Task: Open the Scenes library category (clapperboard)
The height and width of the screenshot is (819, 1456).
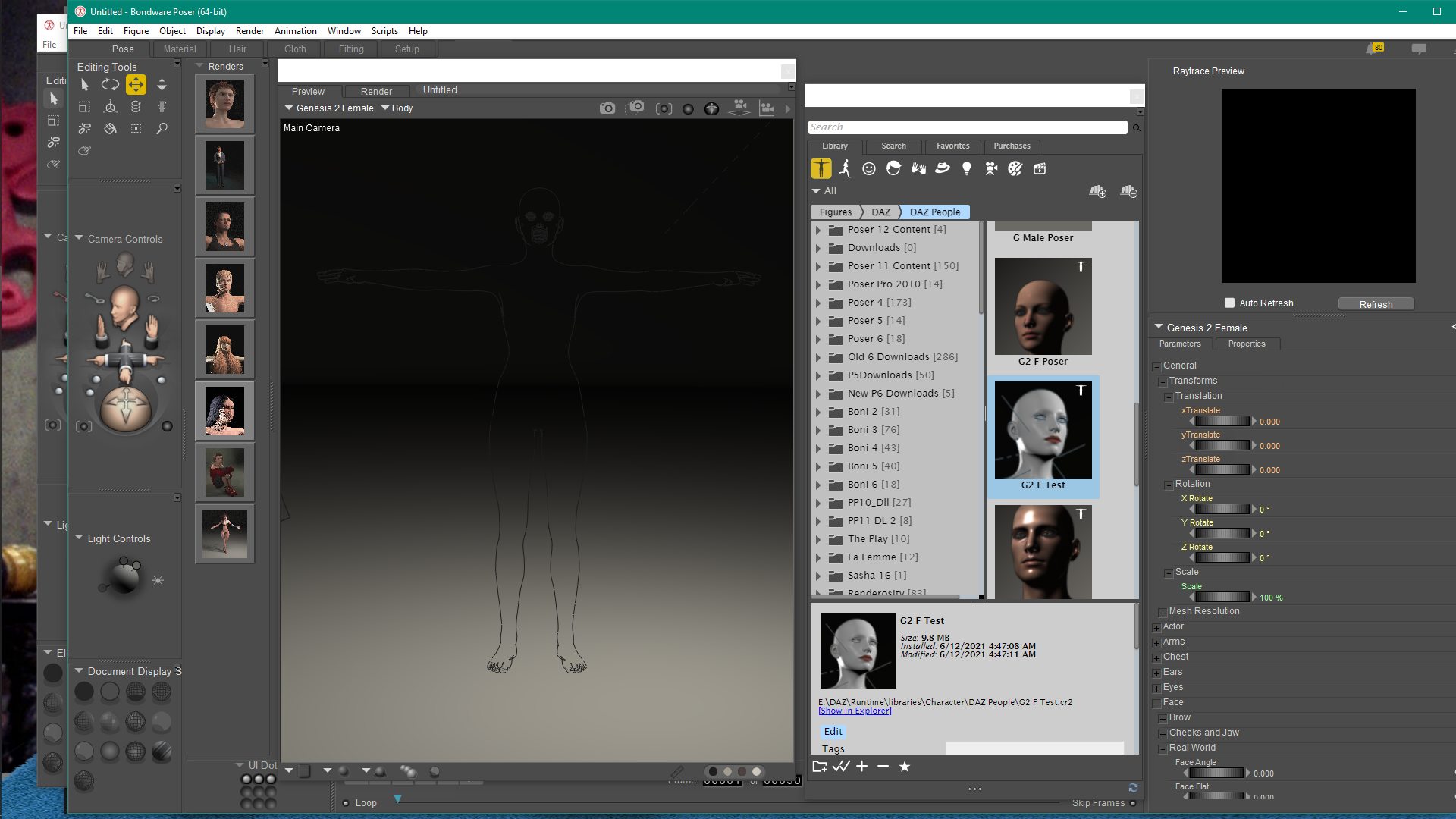Action: pyautogui.click(x=1040, y=168)
